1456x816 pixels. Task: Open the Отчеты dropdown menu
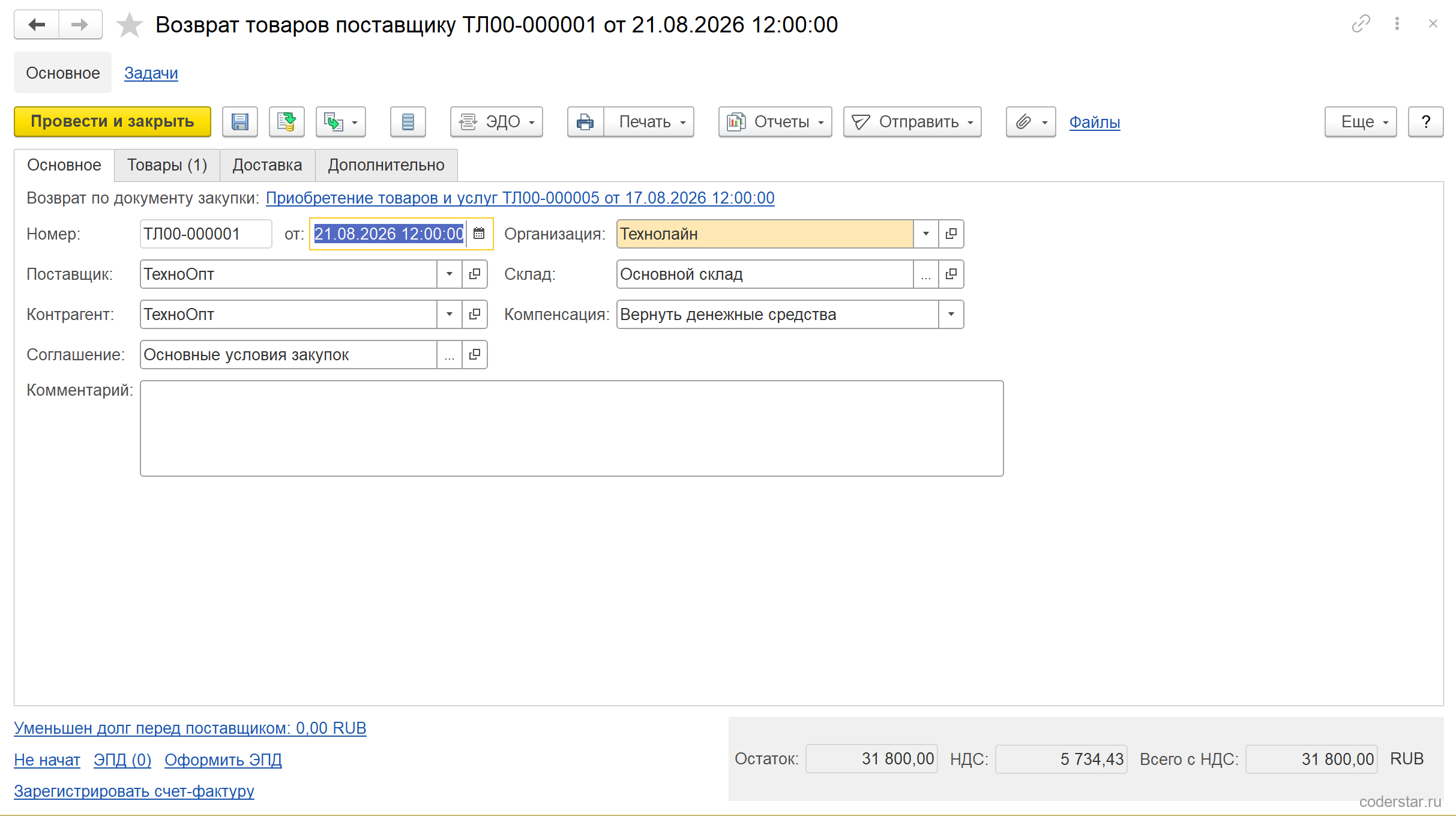click(x=775, y=122)
